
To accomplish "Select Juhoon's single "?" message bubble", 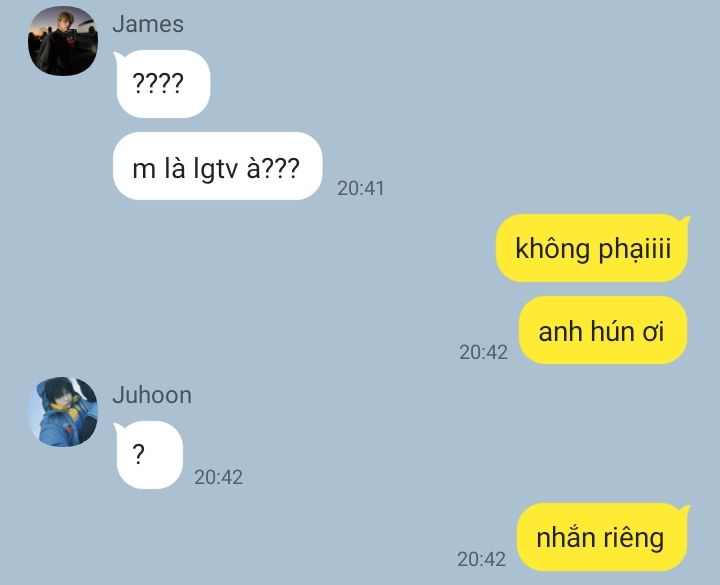I will pyautogui.click(x=149, y=455).
